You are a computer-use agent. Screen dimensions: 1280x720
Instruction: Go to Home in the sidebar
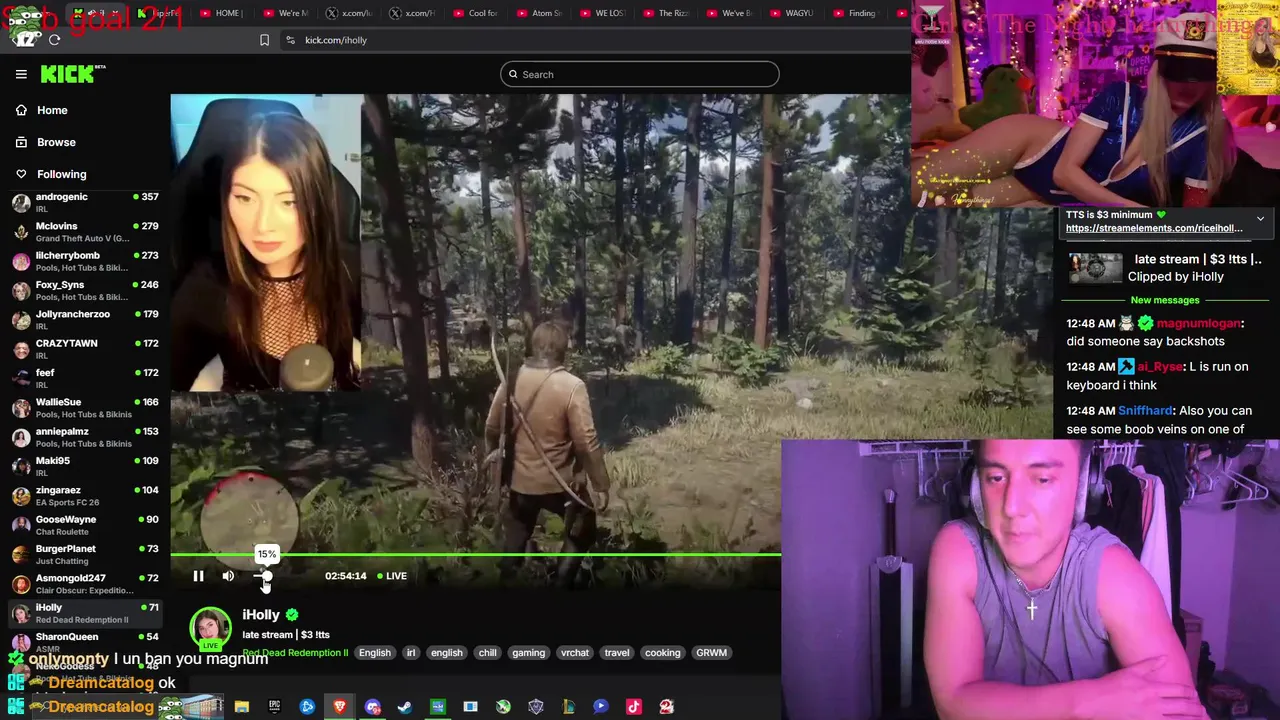point(52,110)
